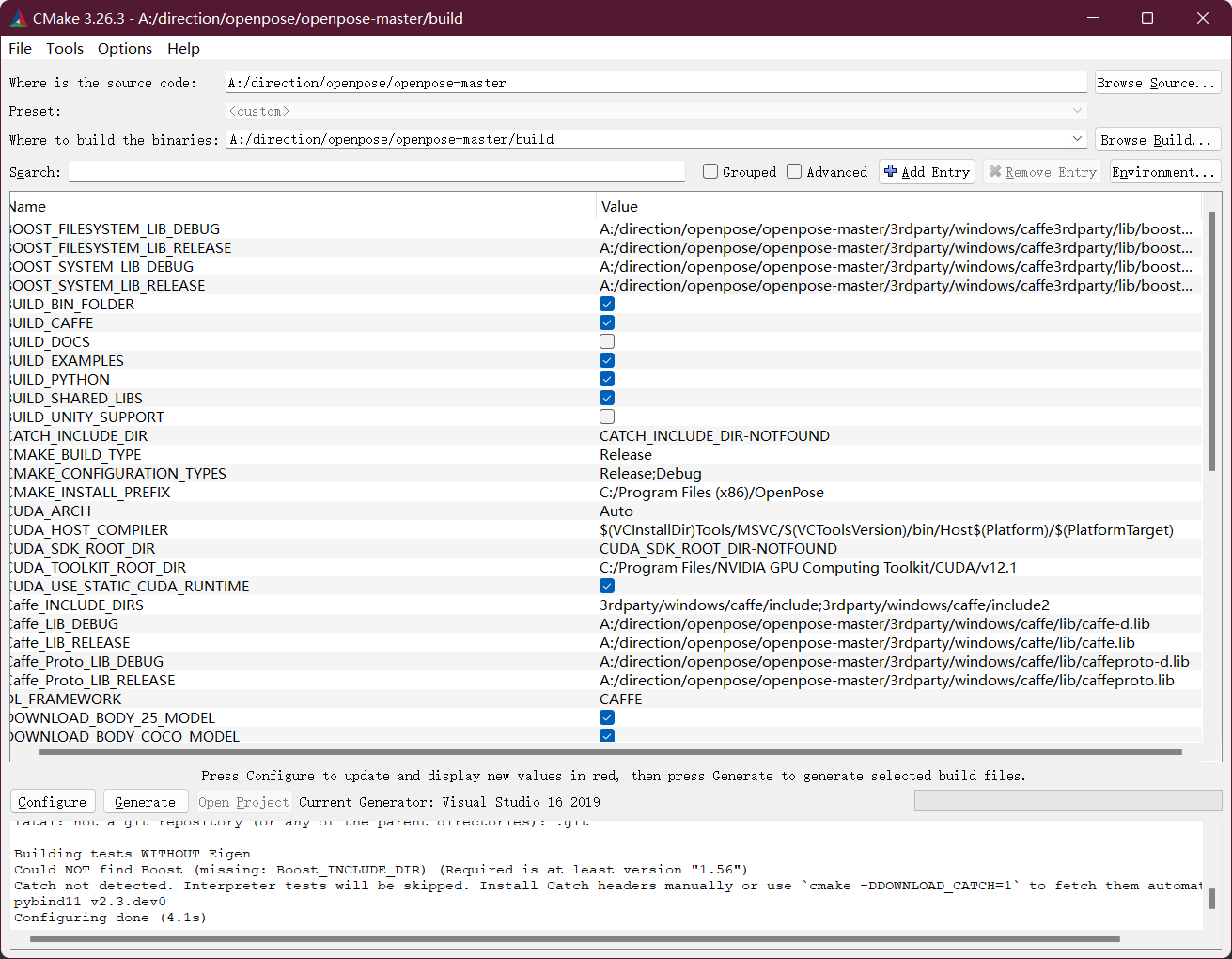The height and width of the screenshot is (959, 1232).
Task: Select the Caffe_INCLUDE_DIRS value
Action: click(824, 605)
